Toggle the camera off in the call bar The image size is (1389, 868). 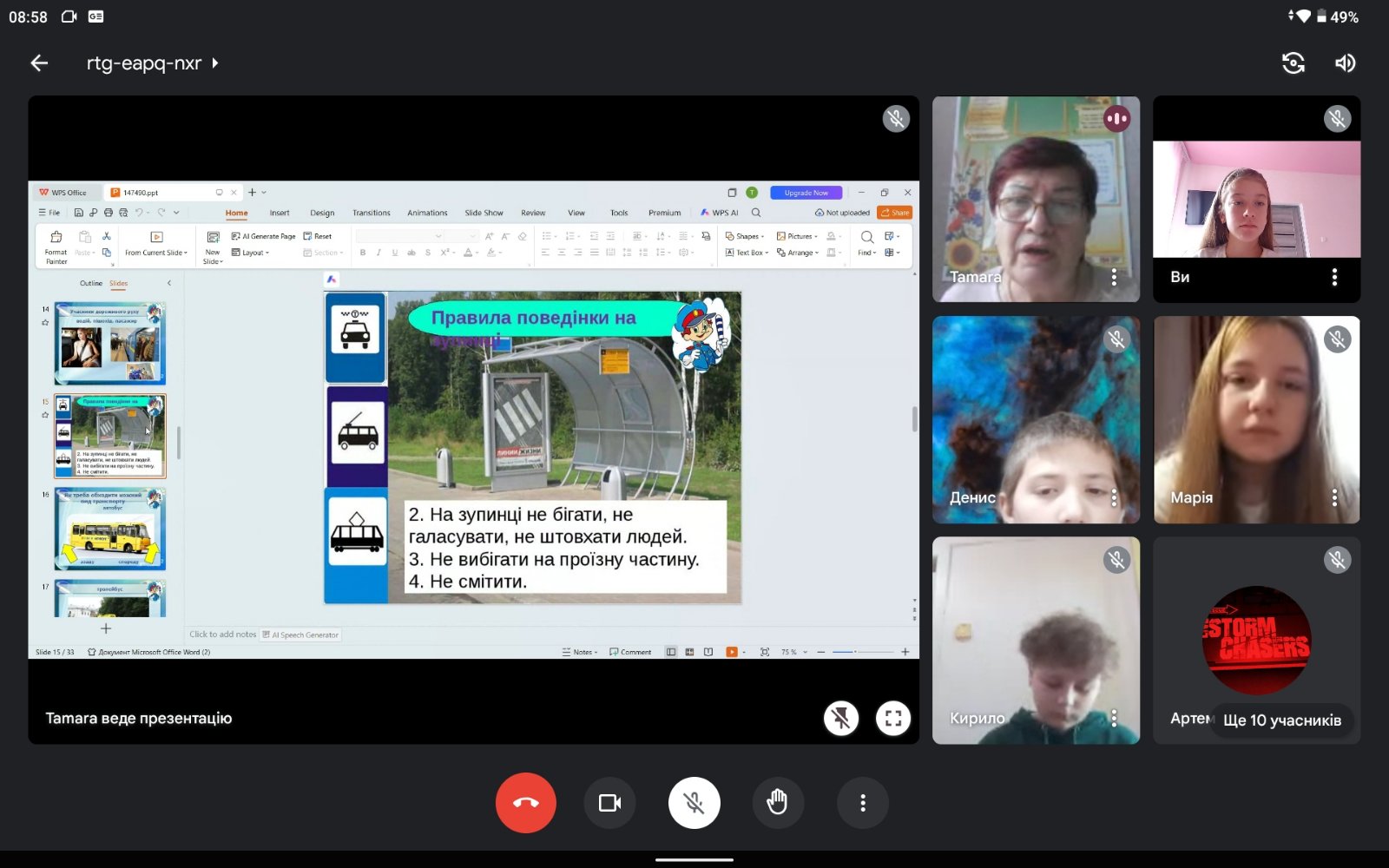(x=610, y=803)
